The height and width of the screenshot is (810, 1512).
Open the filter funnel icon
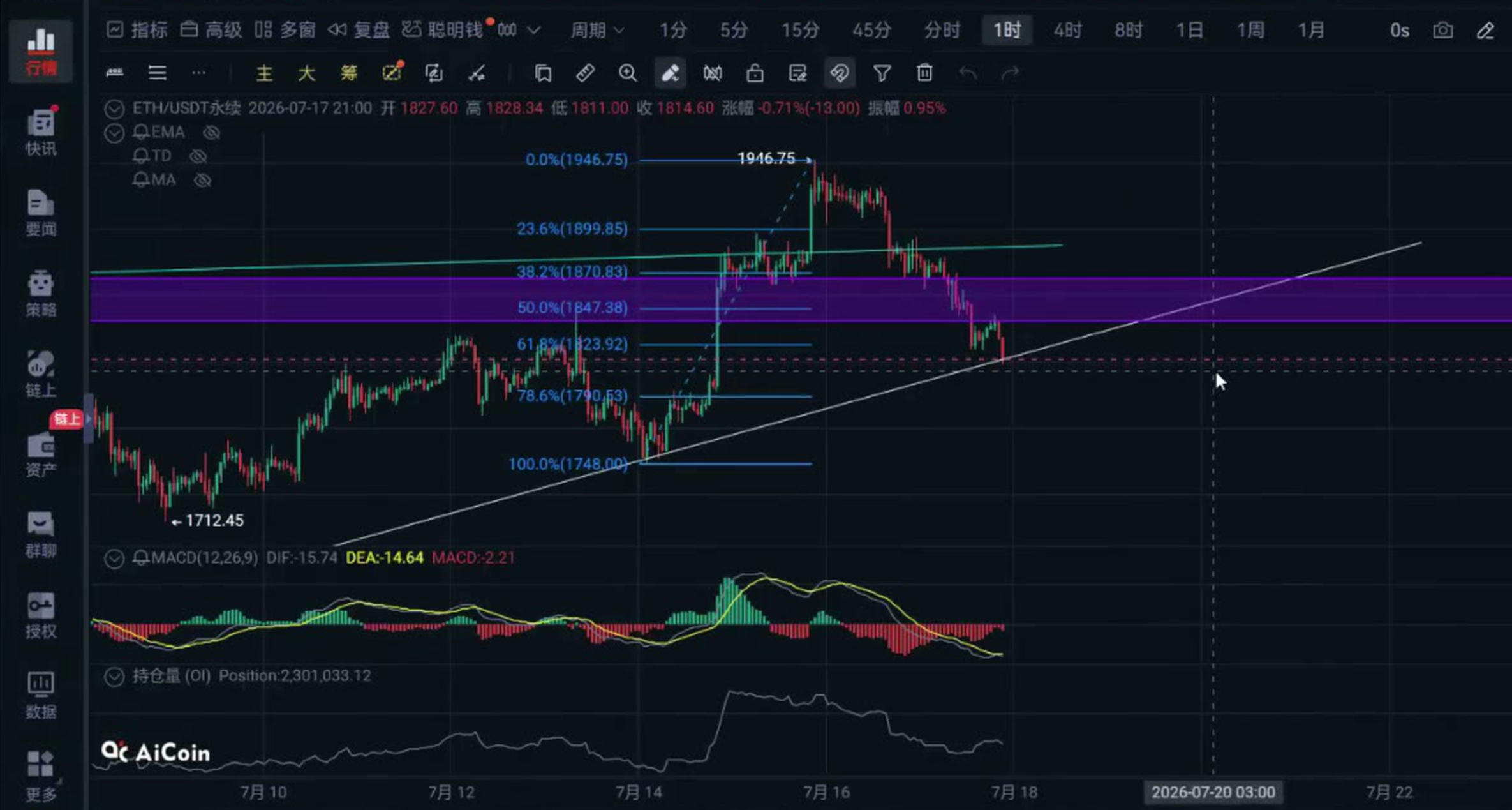click(882, 73)
